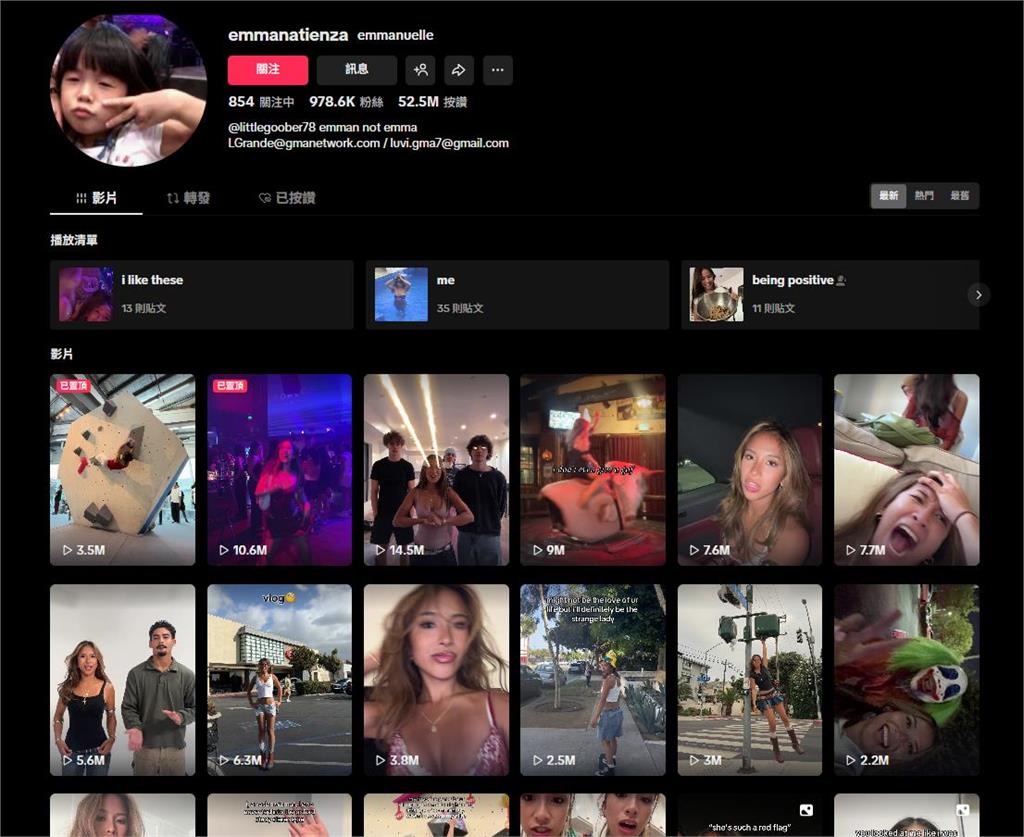1024x837 pixels.
Task: Click the add-friend person icon button
Action: (x=420, y=70)
